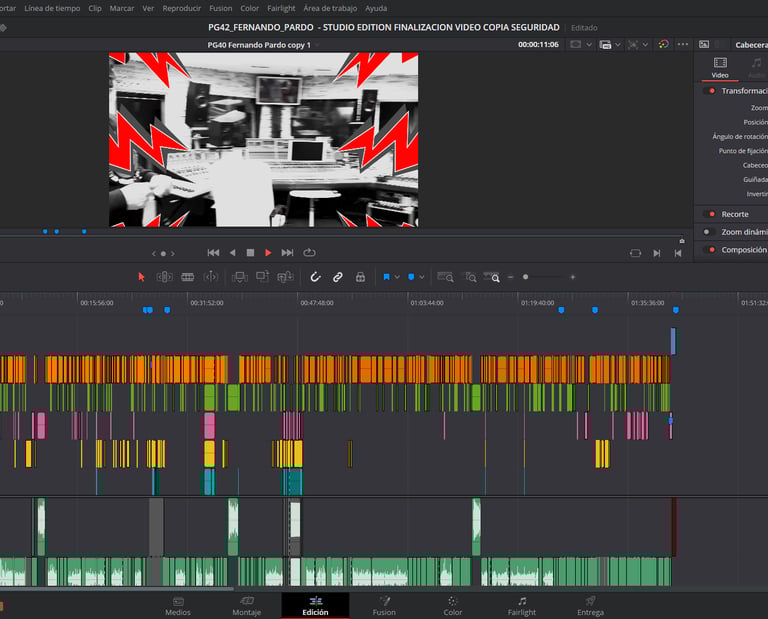
Task: Click the timeline zoom slider handle
Action: click(526, 277)
